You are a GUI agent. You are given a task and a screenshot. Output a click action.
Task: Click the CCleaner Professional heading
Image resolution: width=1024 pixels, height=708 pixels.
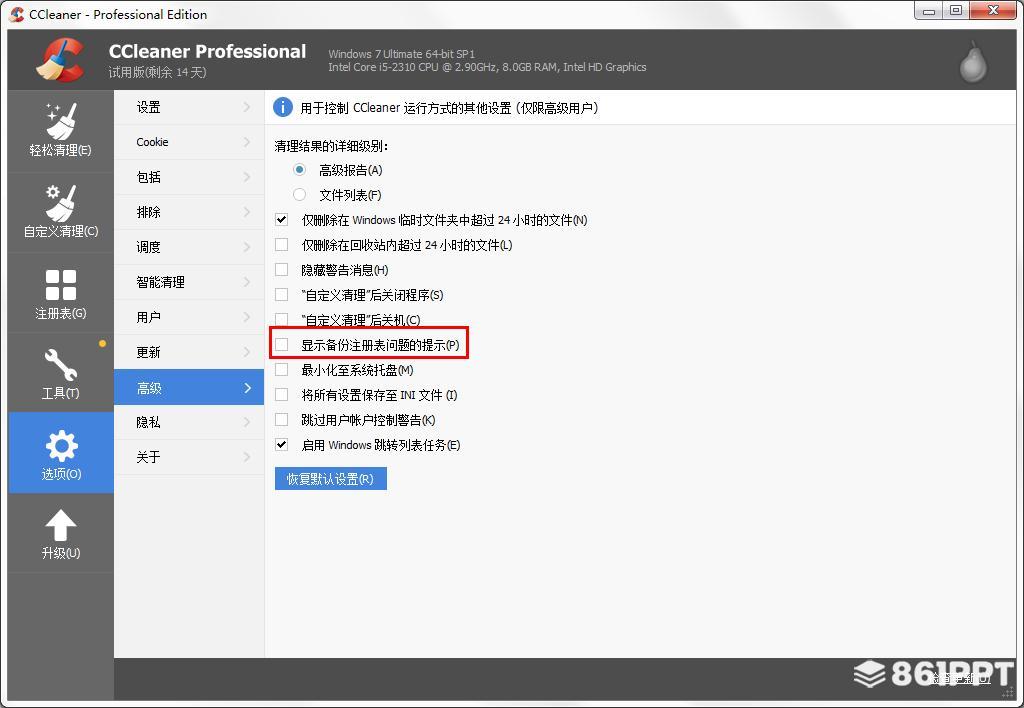207,51
